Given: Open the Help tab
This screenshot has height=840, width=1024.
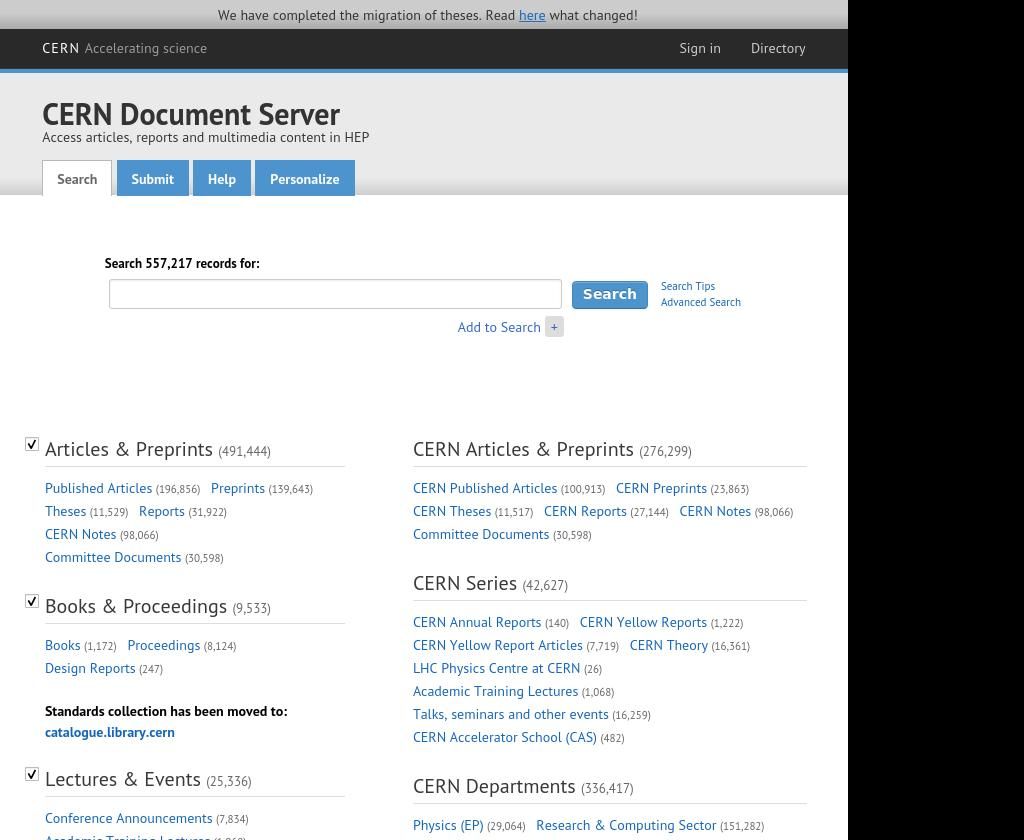Looking at the screenshot, I should [222, 178].
